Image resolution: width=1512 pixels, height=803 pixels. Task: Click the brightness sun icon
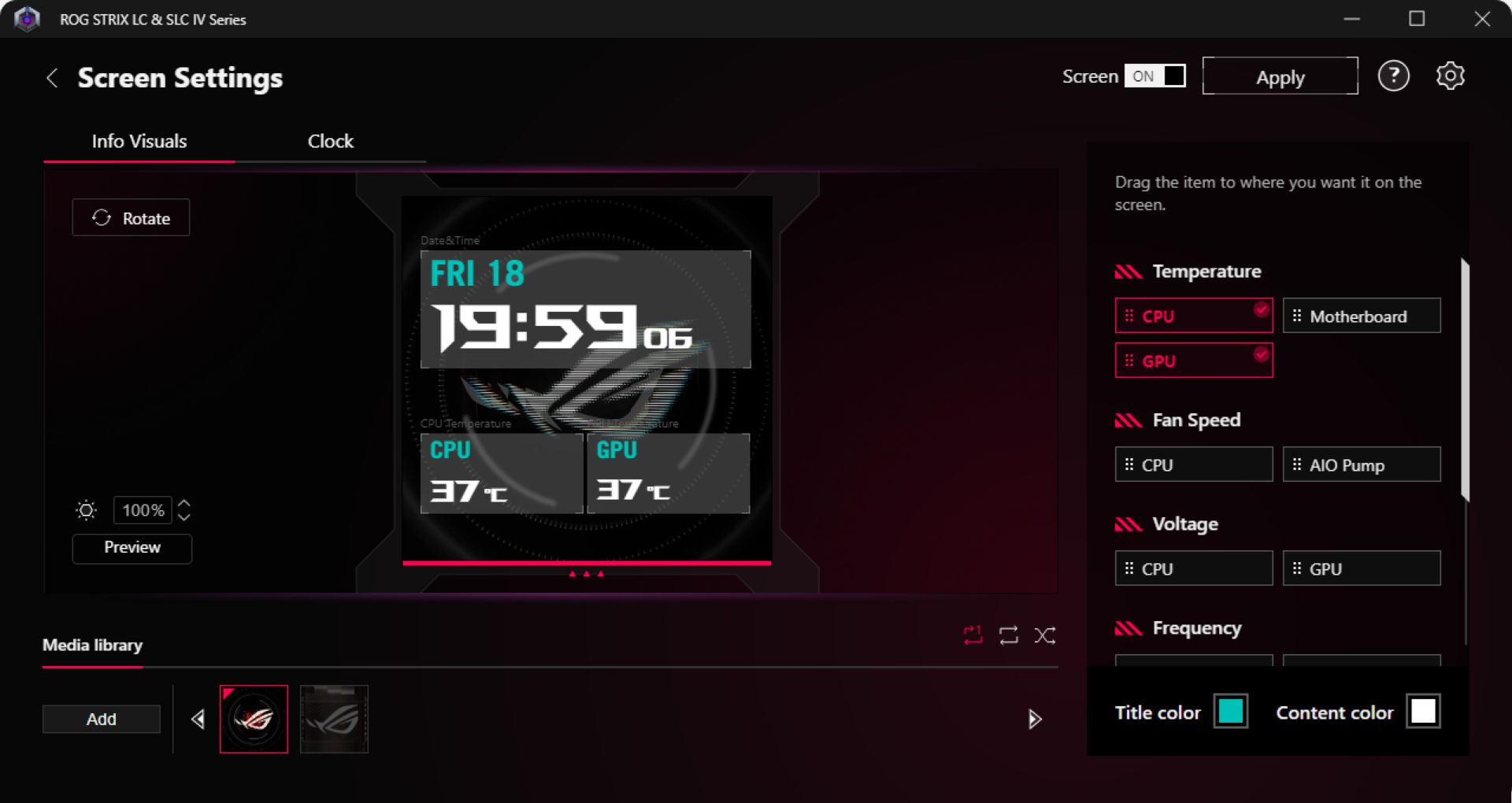tap(87, 510)
